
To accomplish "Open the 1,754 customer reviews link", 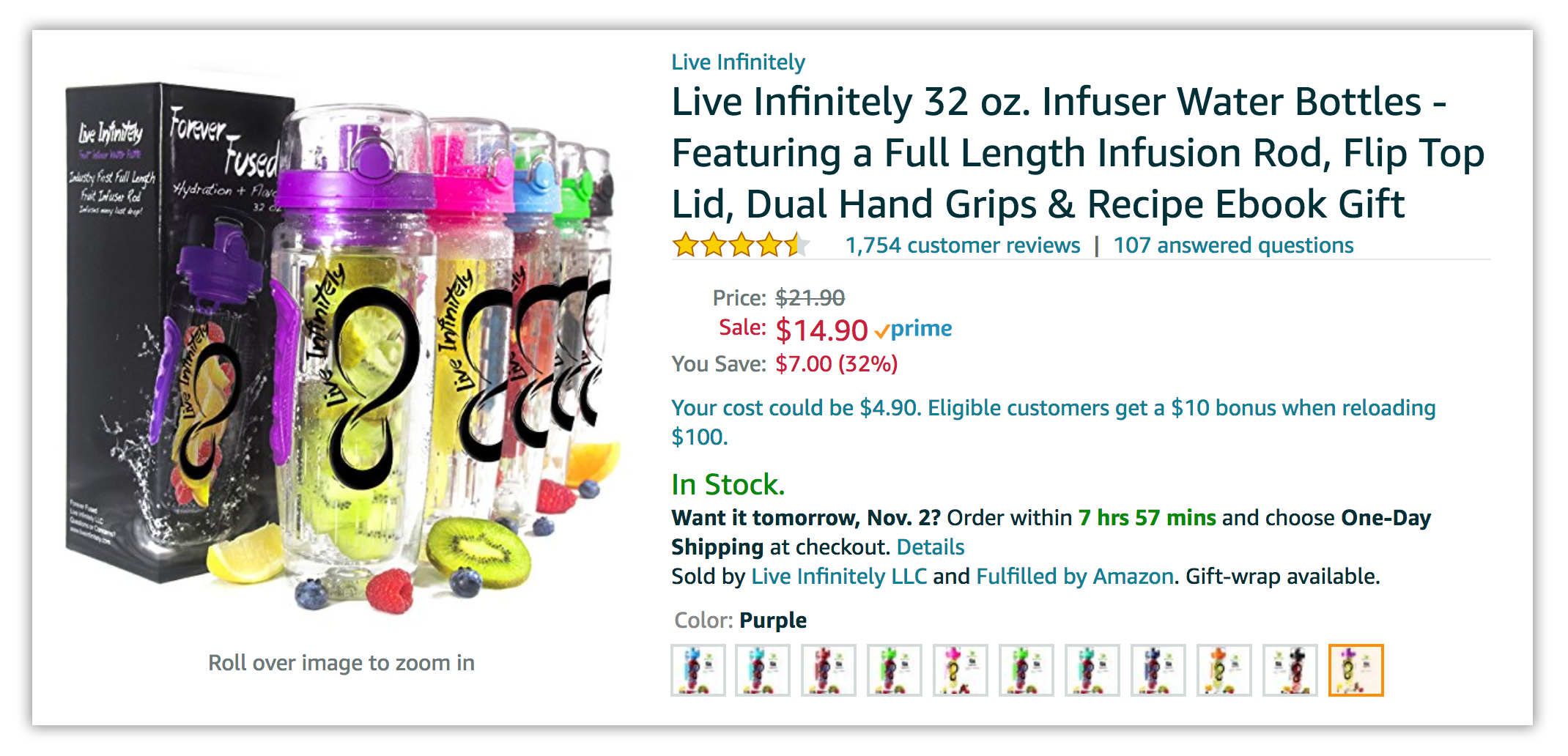I will point(962,245).
